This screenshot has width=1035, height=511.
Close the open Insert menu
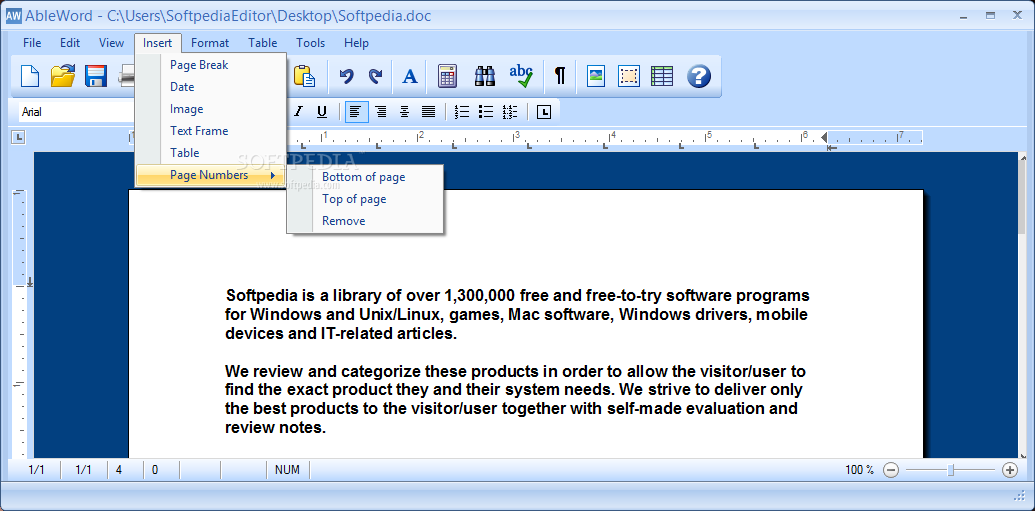pos(158,43)
